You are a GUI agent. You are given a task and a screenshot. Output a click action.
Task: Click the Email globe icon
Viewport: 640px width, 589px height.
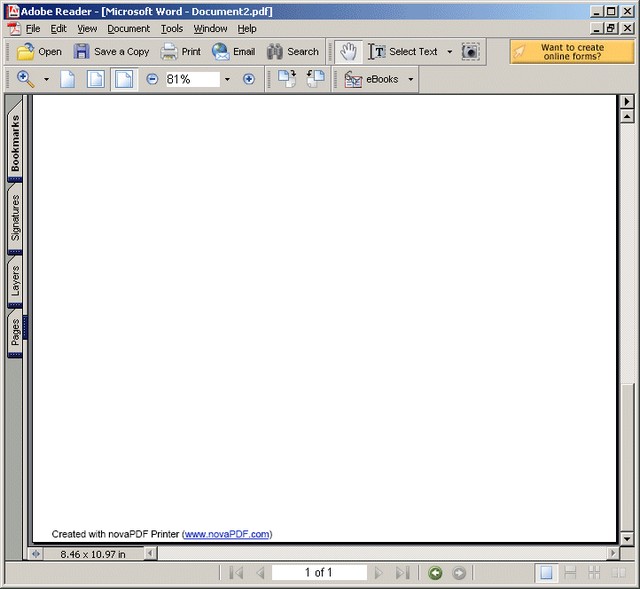tap(221, 52)
